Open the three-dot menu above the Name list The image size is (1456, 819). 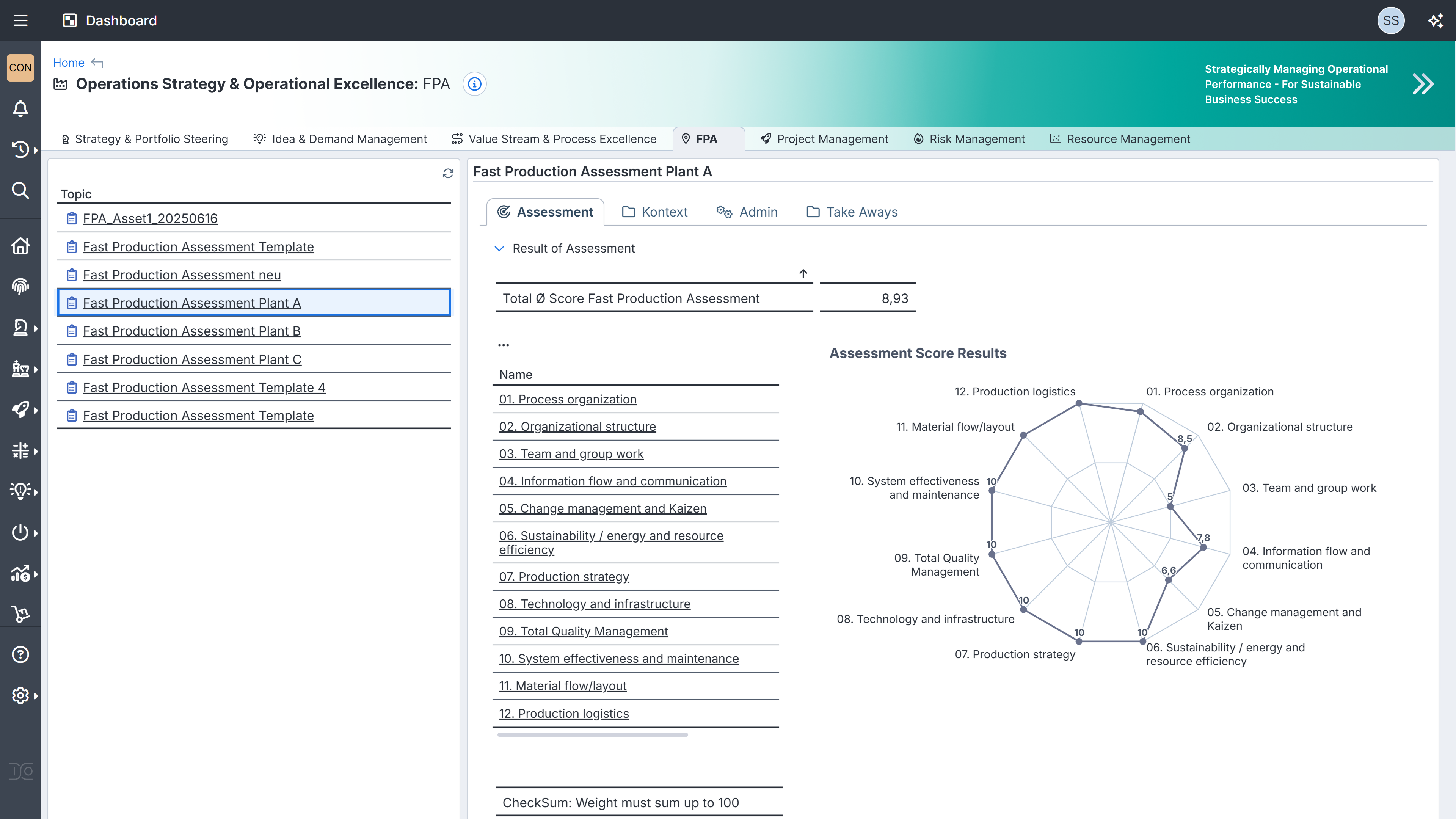[503, 345]
